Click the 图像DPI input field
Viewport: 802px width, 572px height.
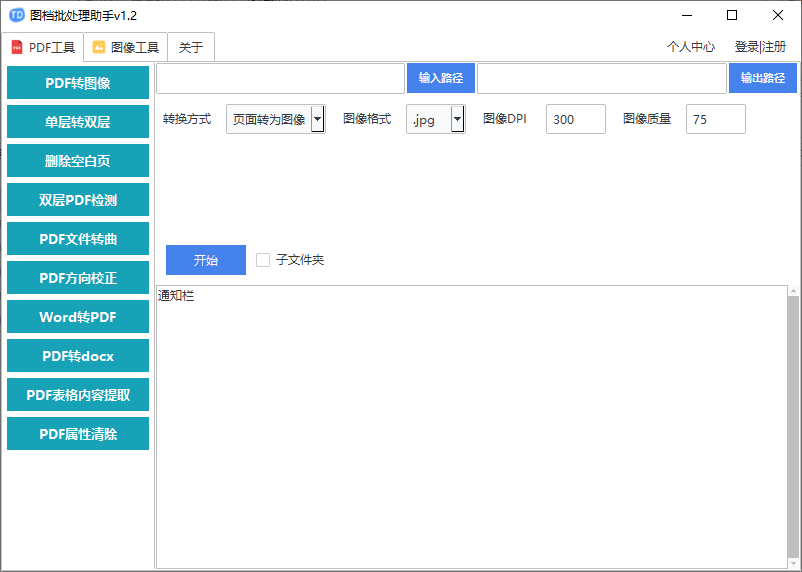point(575,119)
